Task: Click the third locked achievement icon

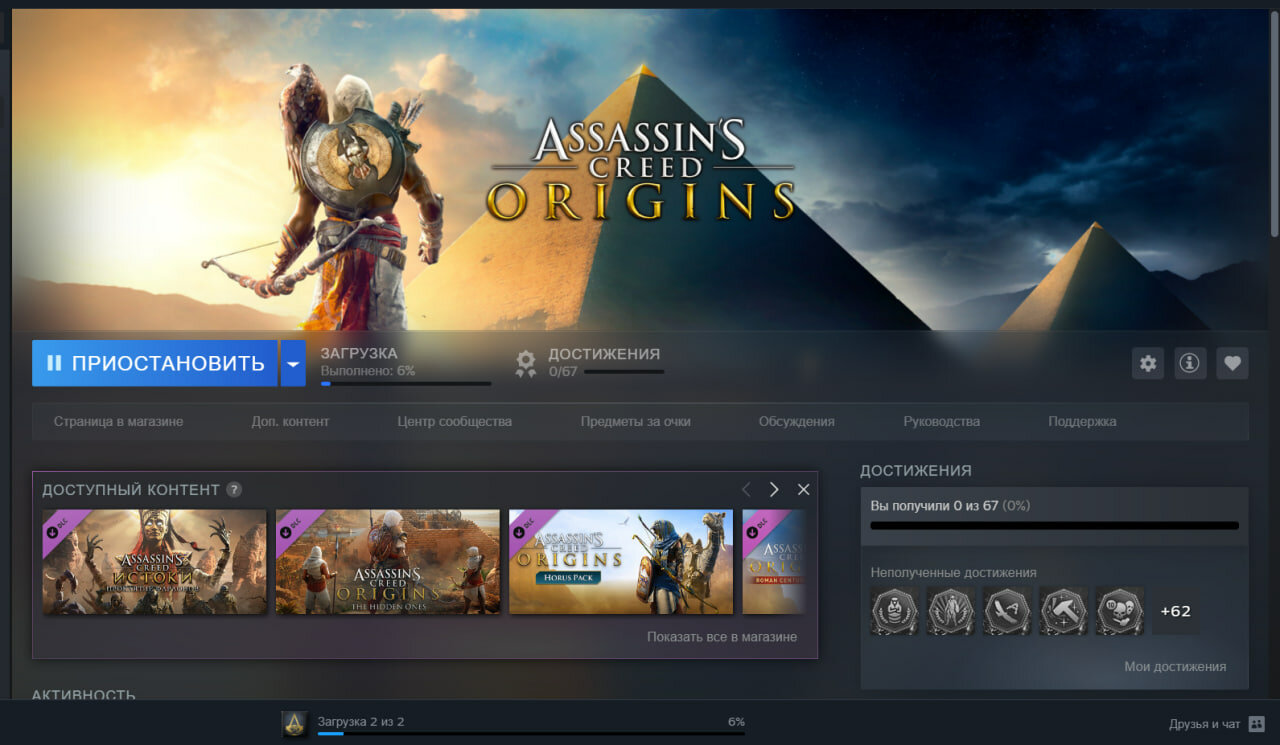Action: click(1007, 611)
